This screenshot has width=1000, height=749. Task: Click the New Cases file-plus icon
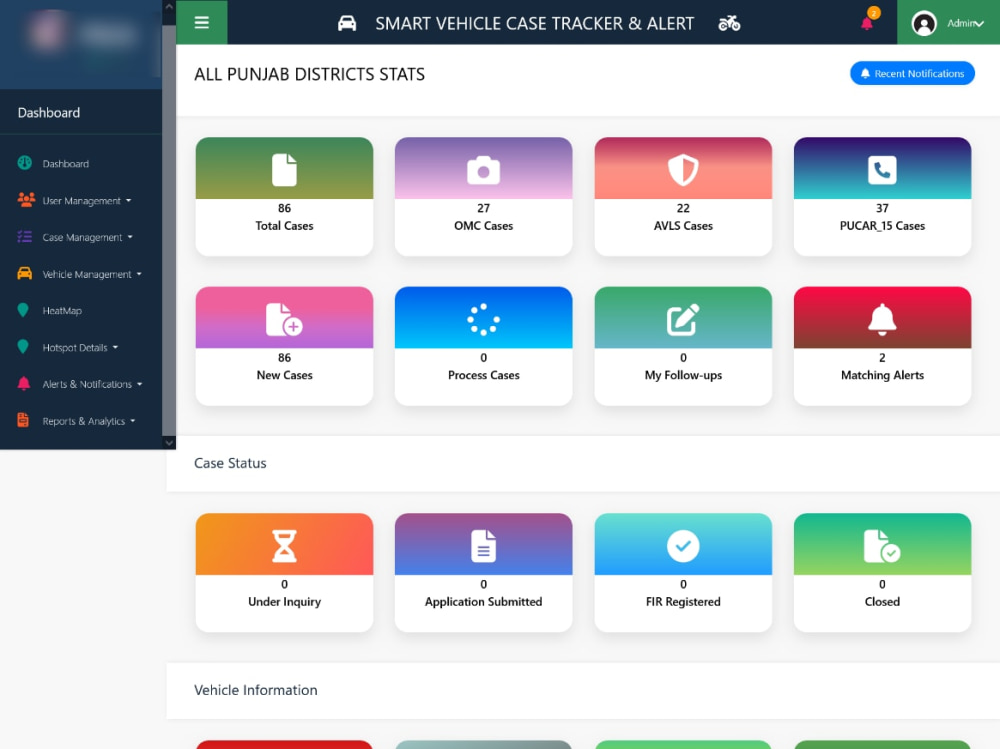(284, 320)
